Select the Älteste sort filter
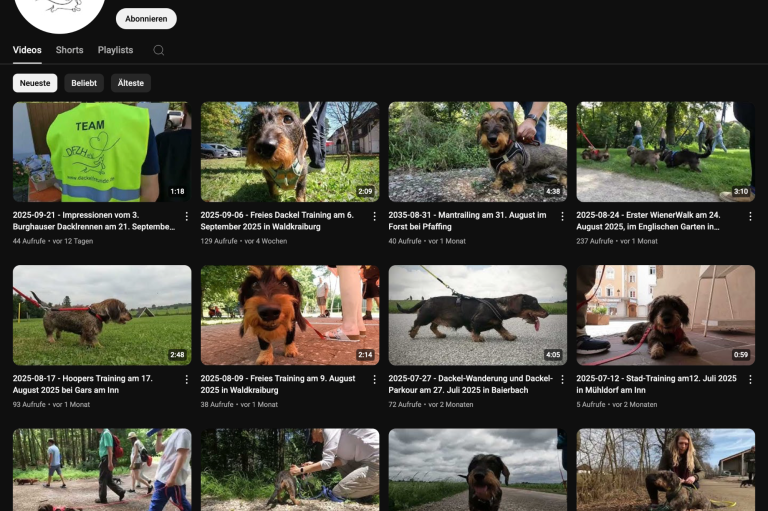Viewport: 768px width, 511px height. pos(131,83)
